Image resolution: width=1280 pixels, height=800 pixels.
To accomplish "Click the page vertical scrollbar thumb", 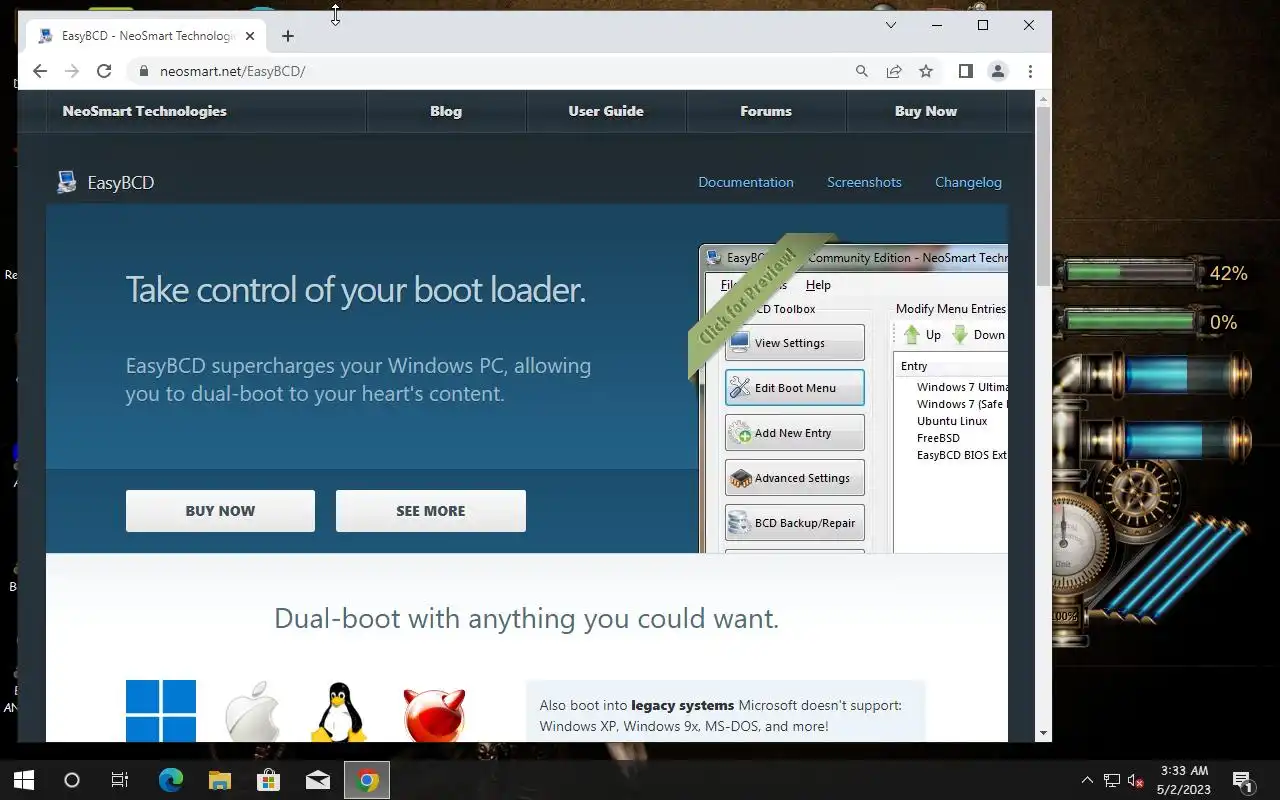I will coord(1043,195).
